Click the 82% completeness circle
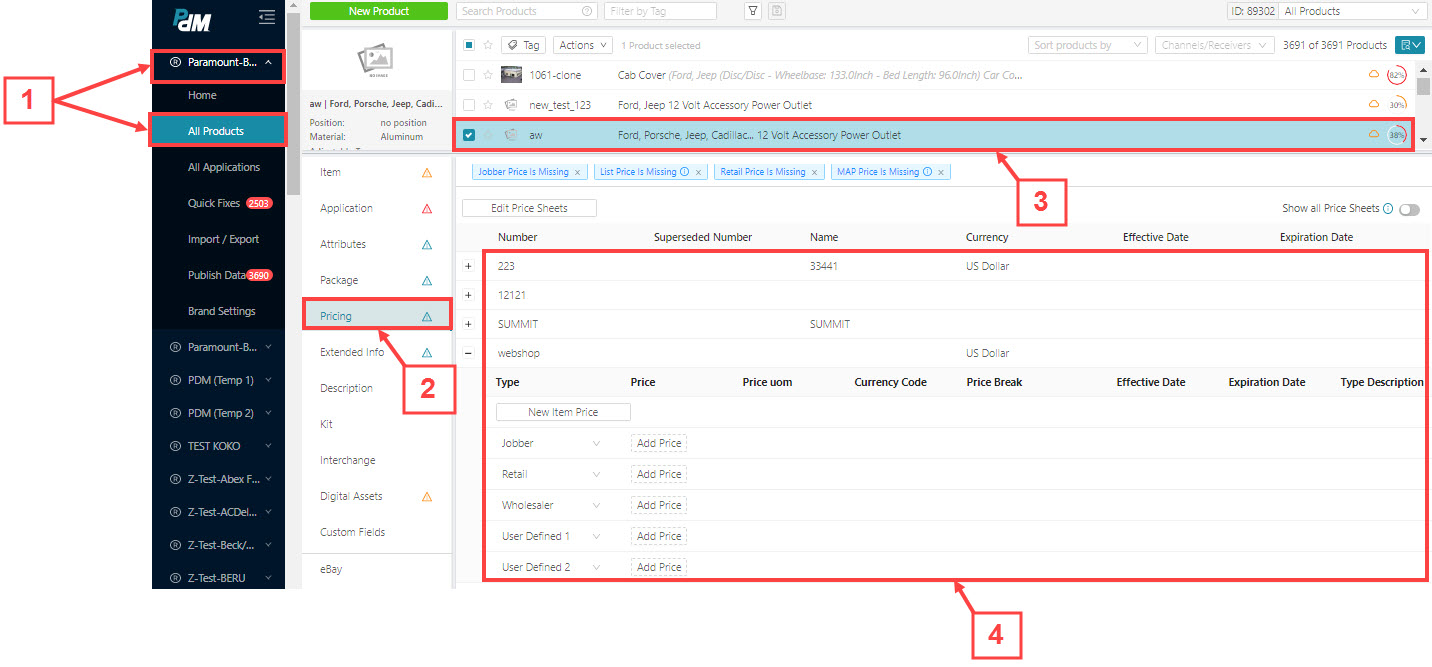1432x667 pixels. click(1397, 75)
